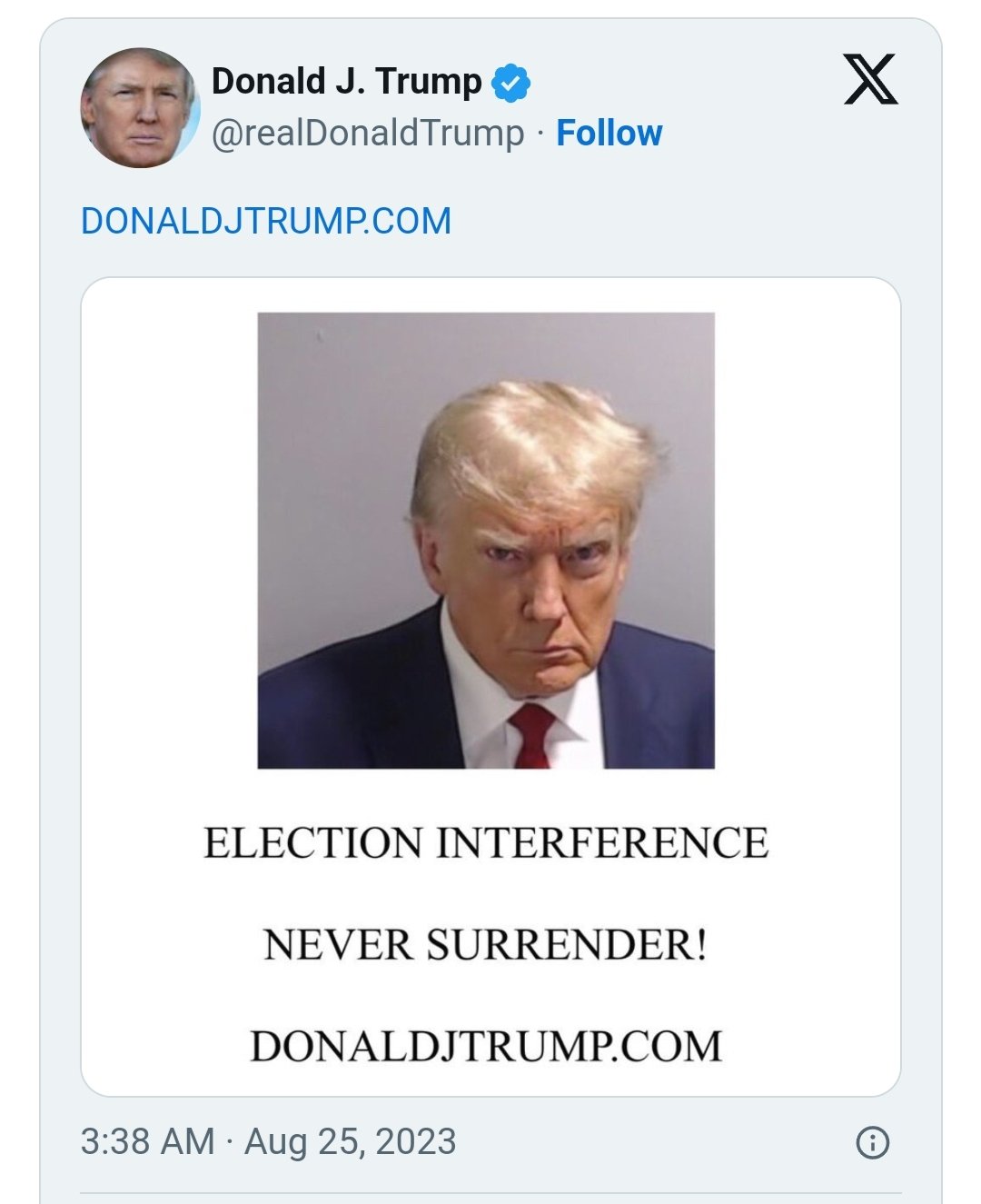Click the divider line below the timestamp
This screenshot has height=1204, width=981.
tap(490, 1192)
